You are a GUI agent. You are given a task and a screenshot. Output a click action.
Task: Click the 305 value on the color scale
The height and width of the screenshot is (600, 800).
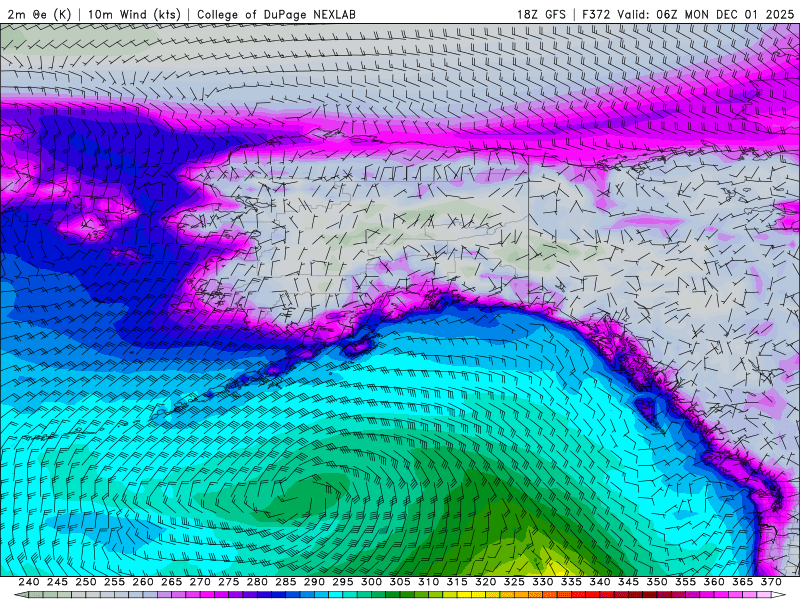[400, 582]
